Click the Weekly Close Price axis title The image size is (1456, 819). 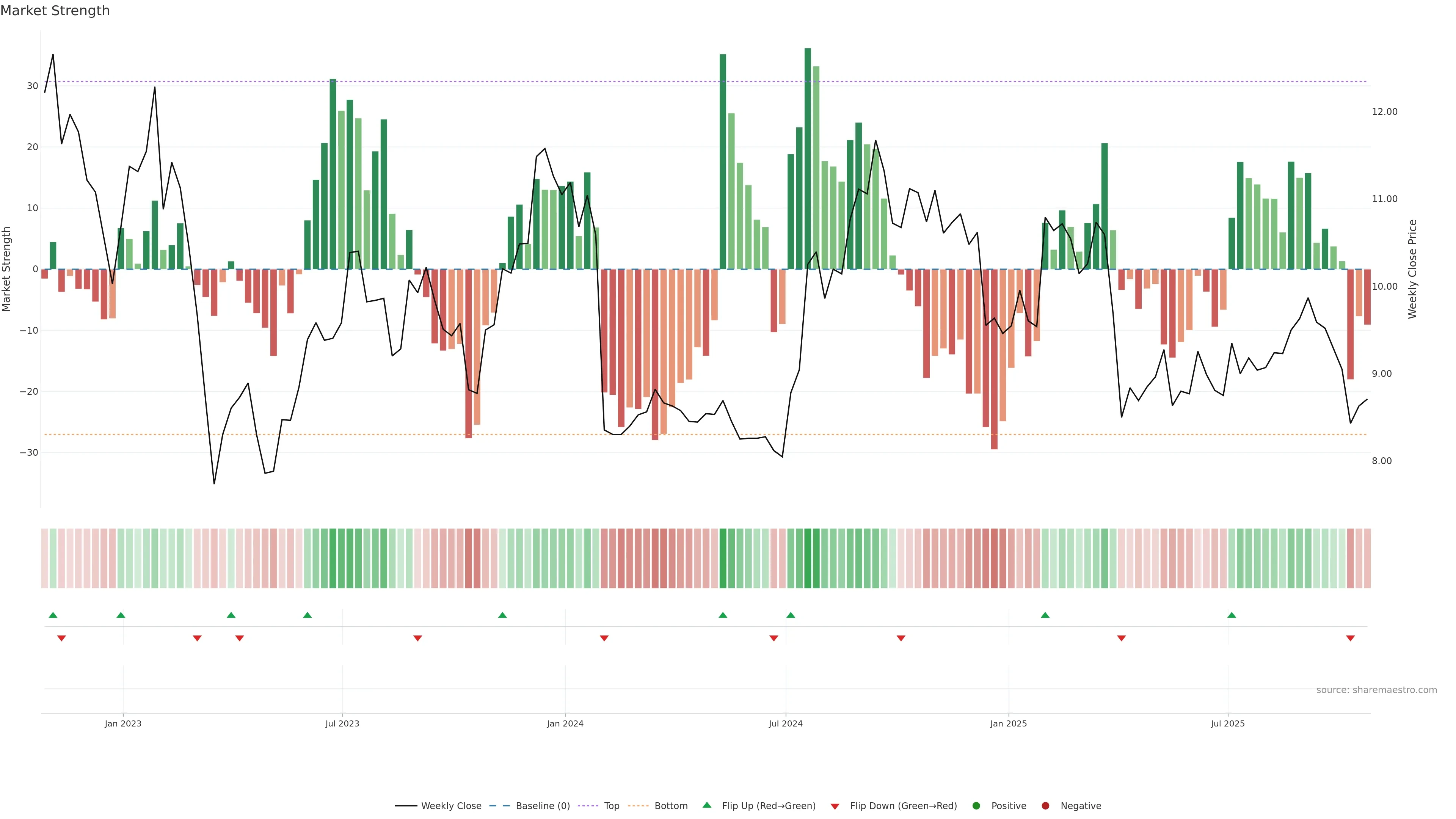pyautogui.click(x=1412, y=269)
